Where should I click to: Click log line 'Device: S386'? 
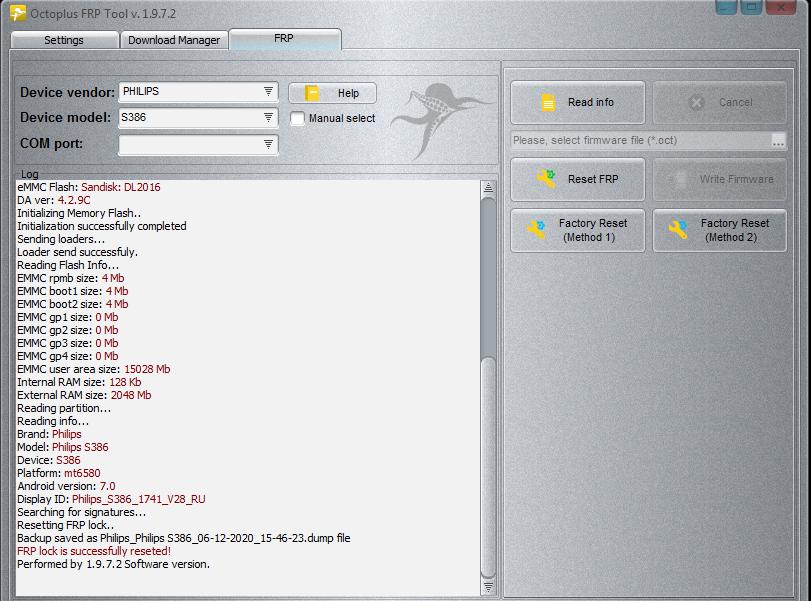coord(49,460)
